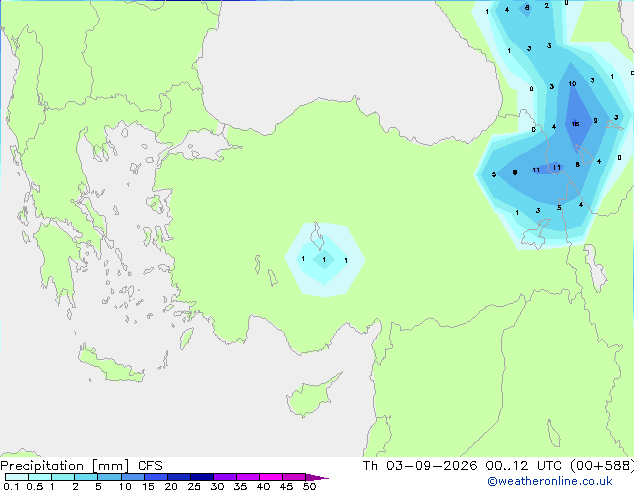
Task: Click the 'CFS' model label
Action: tap(150, 466)
